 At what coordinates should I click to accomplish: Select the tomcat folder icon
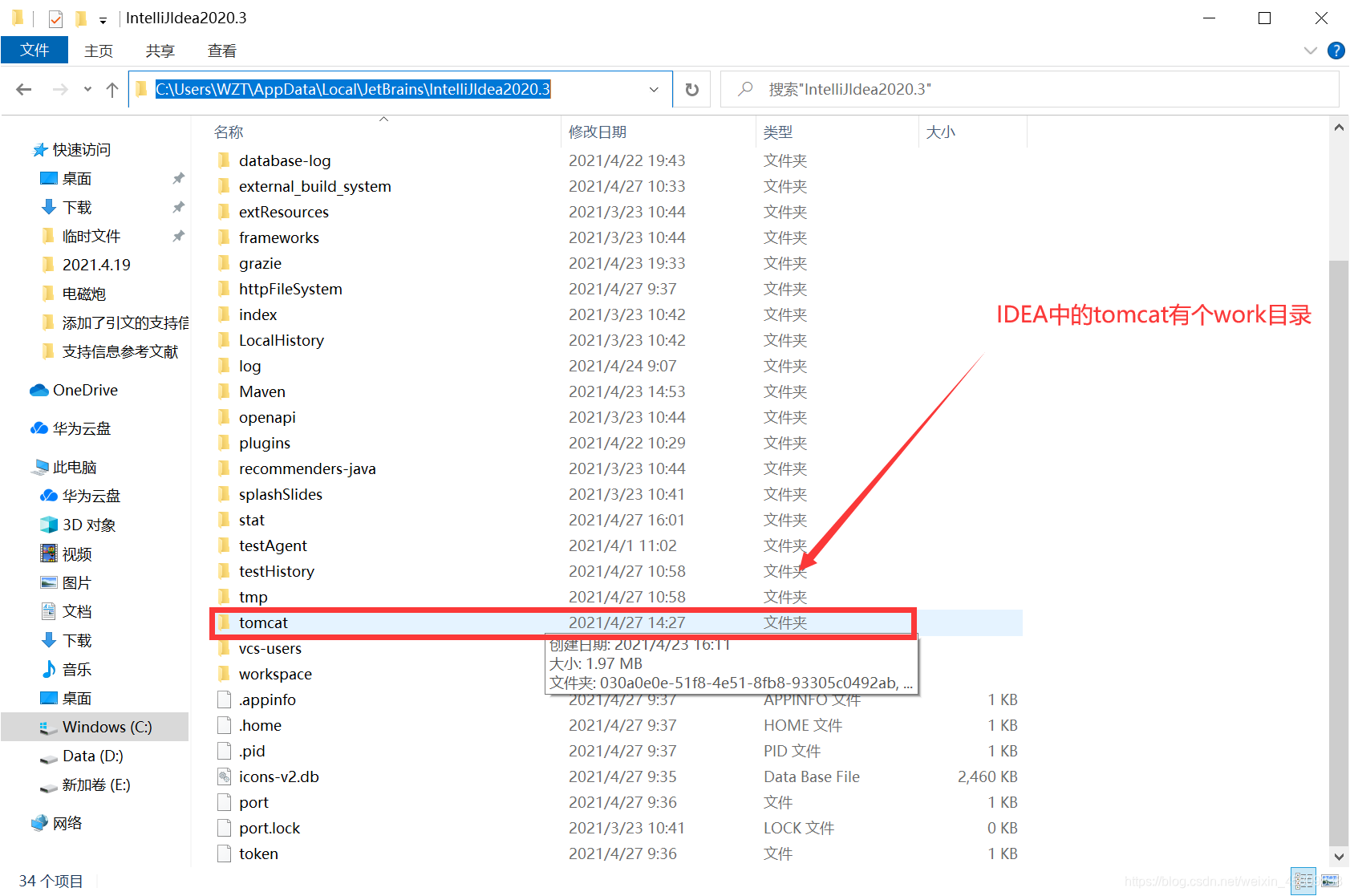coord(224,622)
